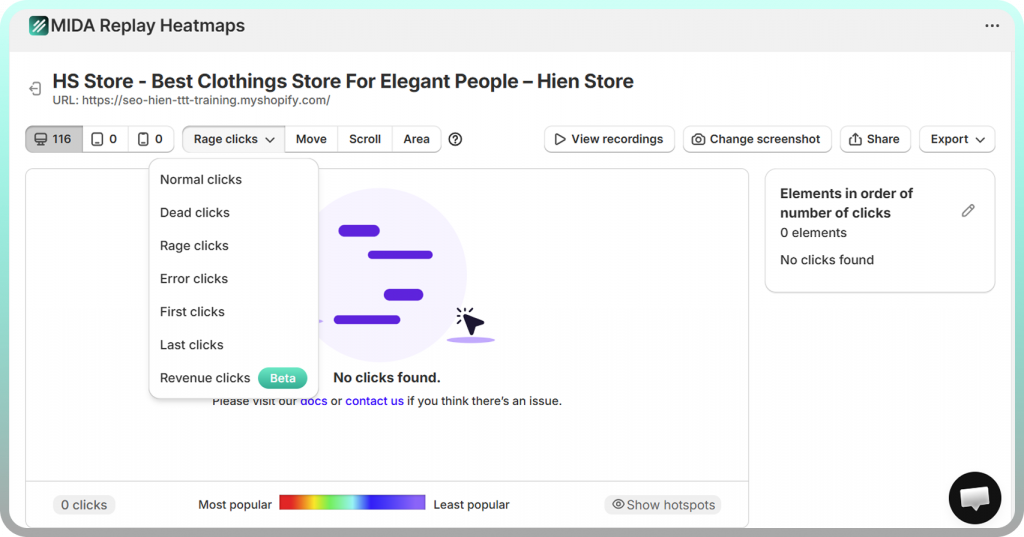Open the three-dot more options menu
Screen dimensions: 1024x537
992,26
